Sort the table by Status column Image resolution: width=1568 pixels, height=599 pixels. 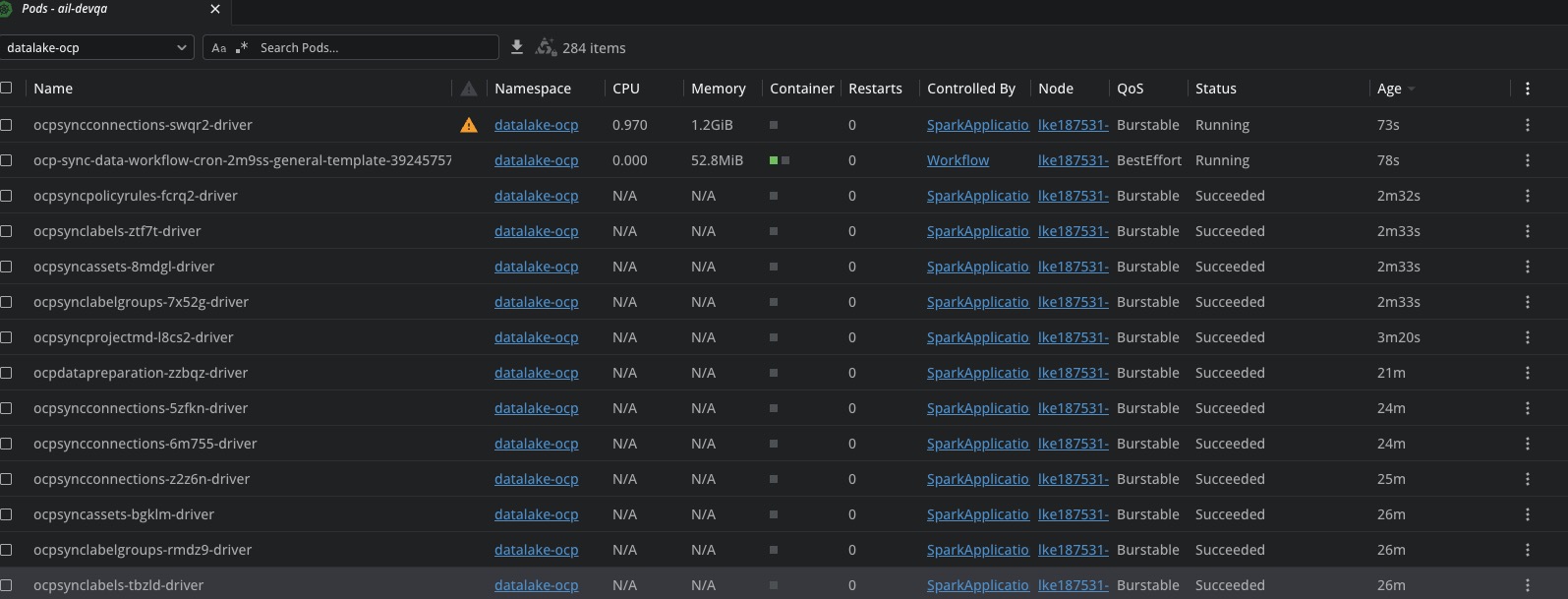tap(1215, 89)
